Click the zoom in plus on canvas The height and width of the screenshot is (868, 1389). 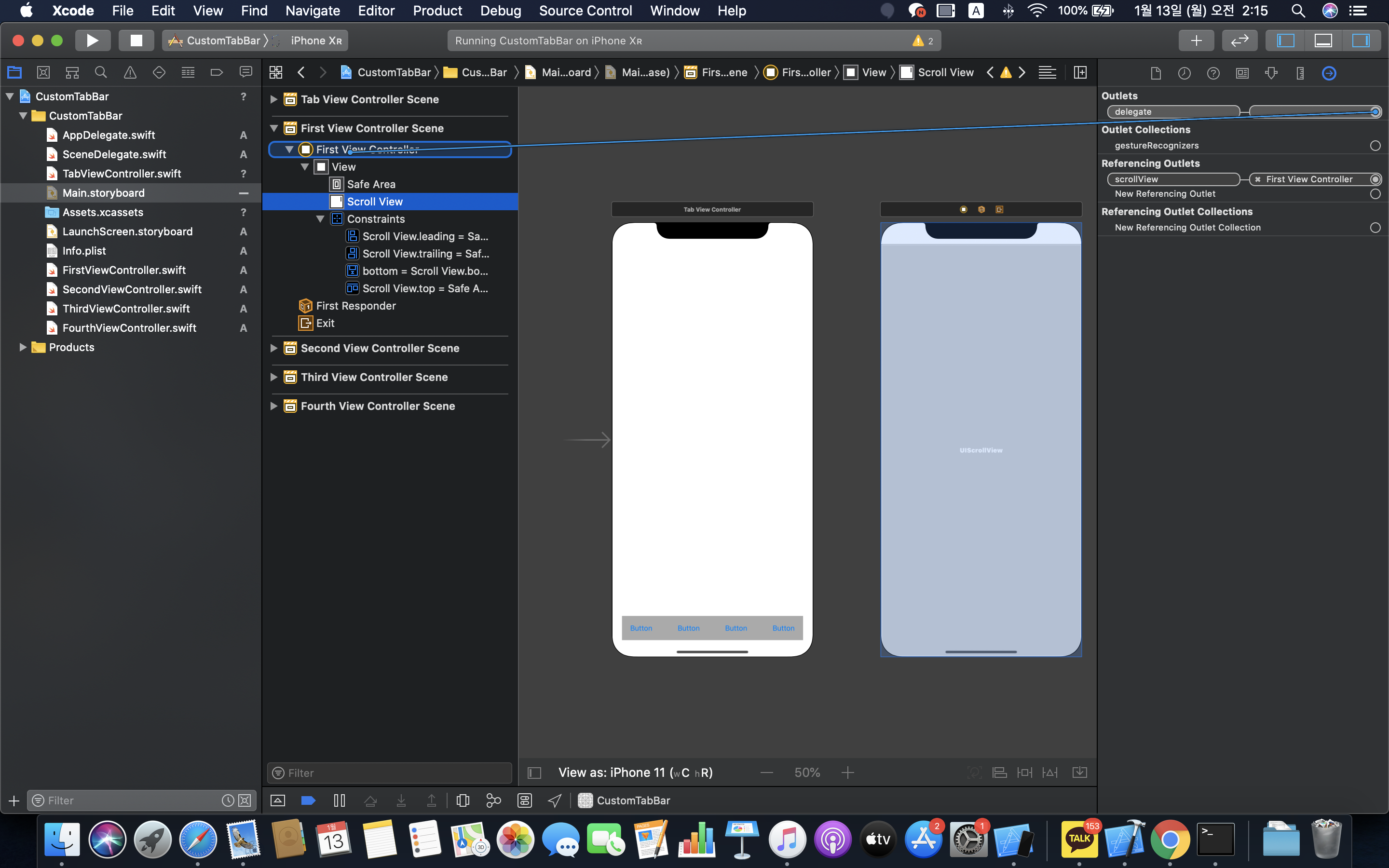848,773
